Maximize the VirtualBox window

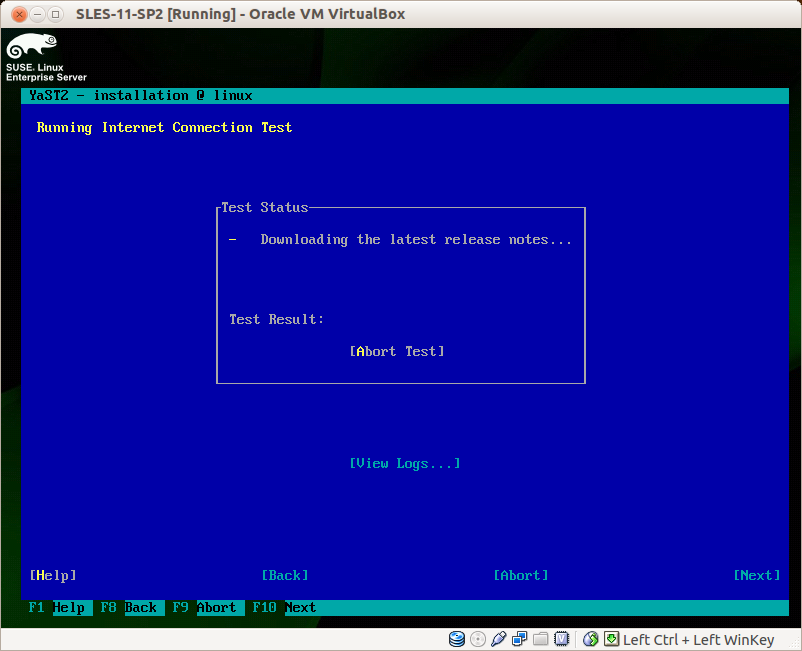[55, 14]
